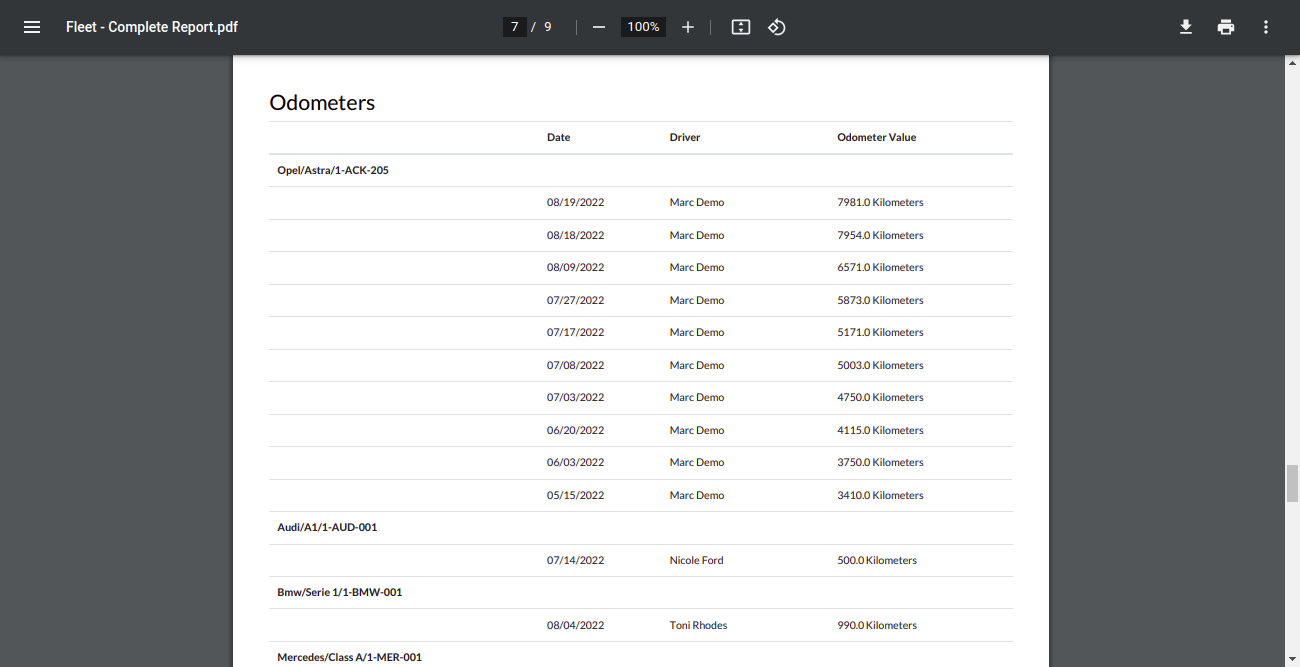
Task: Click the date 06/20/2022
Action: [575, 430]
